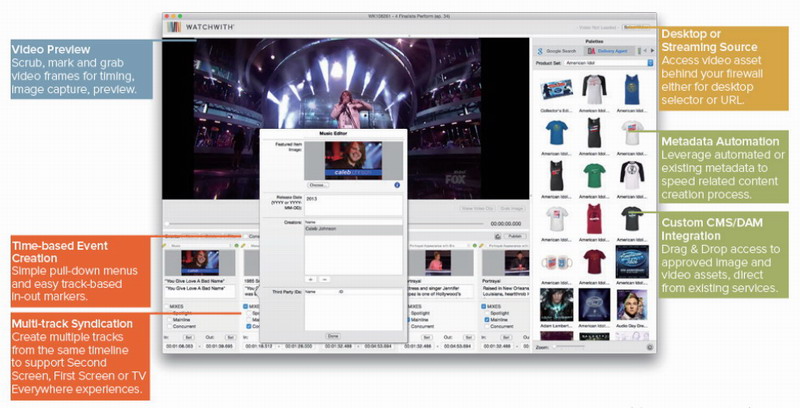Click inside the Third Party IDs table
Image resolution: width=800 pixels, height=408 pixels.
point(353,310)
